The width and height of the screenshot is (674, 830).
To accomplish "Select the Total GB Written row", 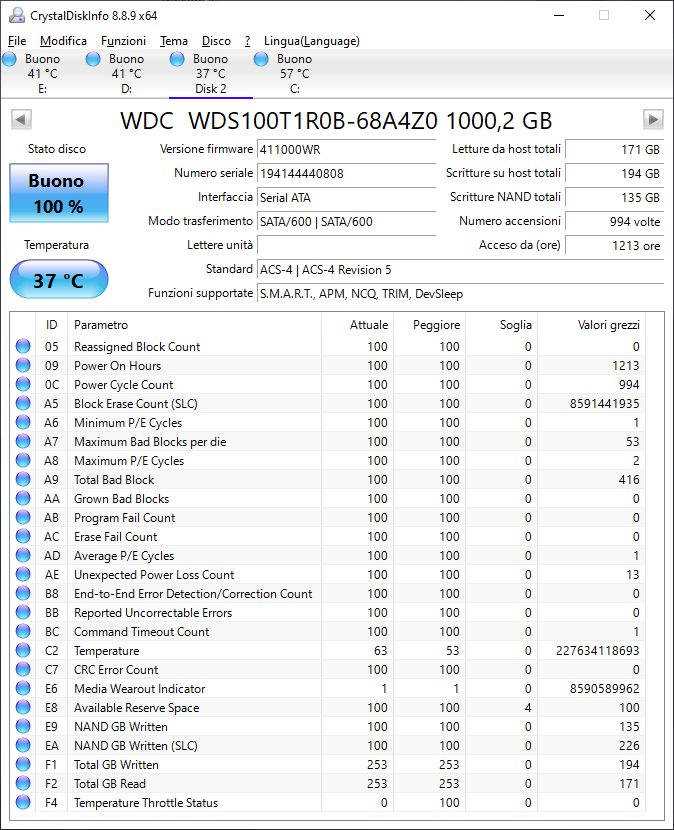I will (x=328, y=764).
